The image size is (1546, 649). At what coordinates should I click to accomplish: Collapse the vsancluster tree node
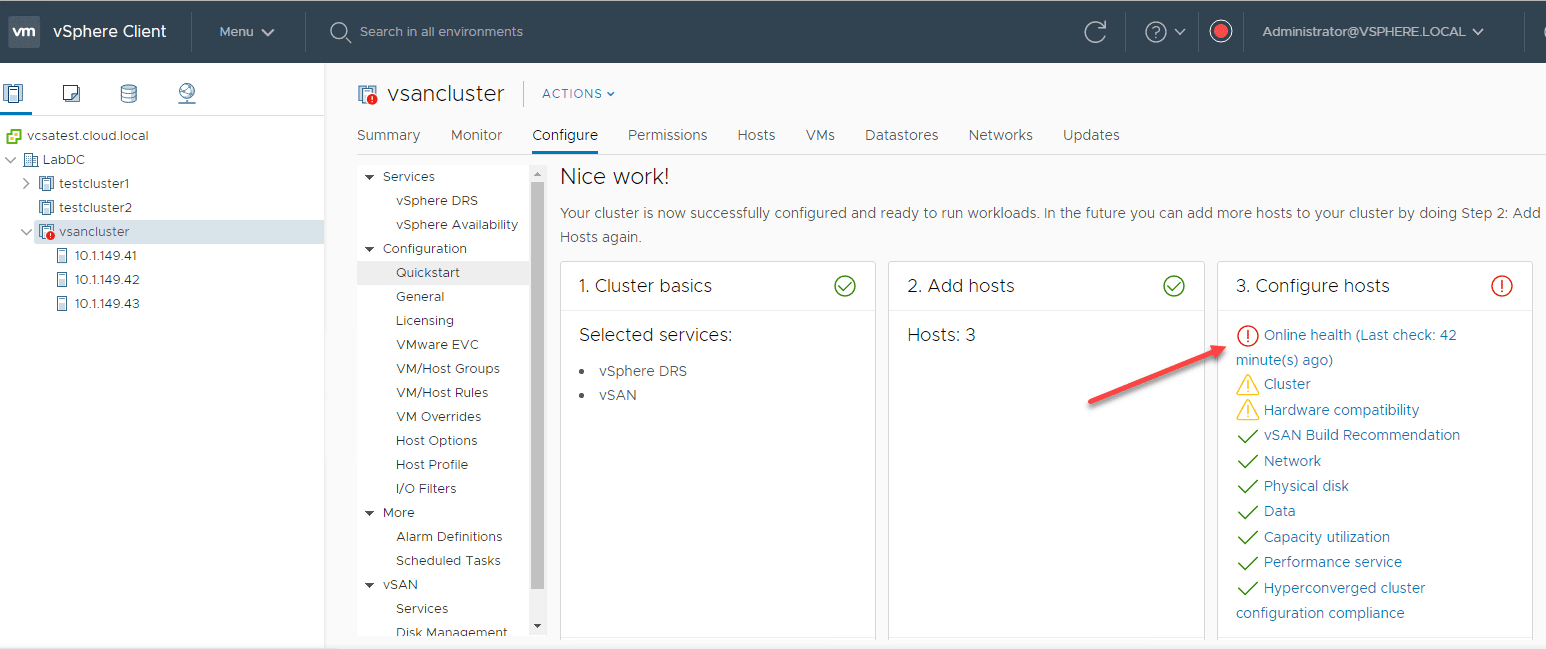(27, 232)
